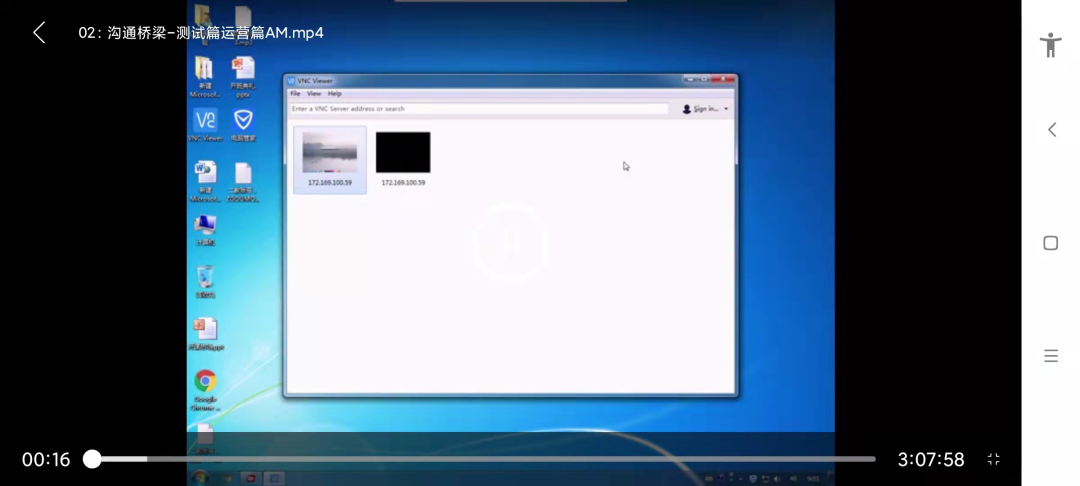Open the File menu in VNC Viewer
This screenshot has height=486, width=1080.
[x=295, y=94]
